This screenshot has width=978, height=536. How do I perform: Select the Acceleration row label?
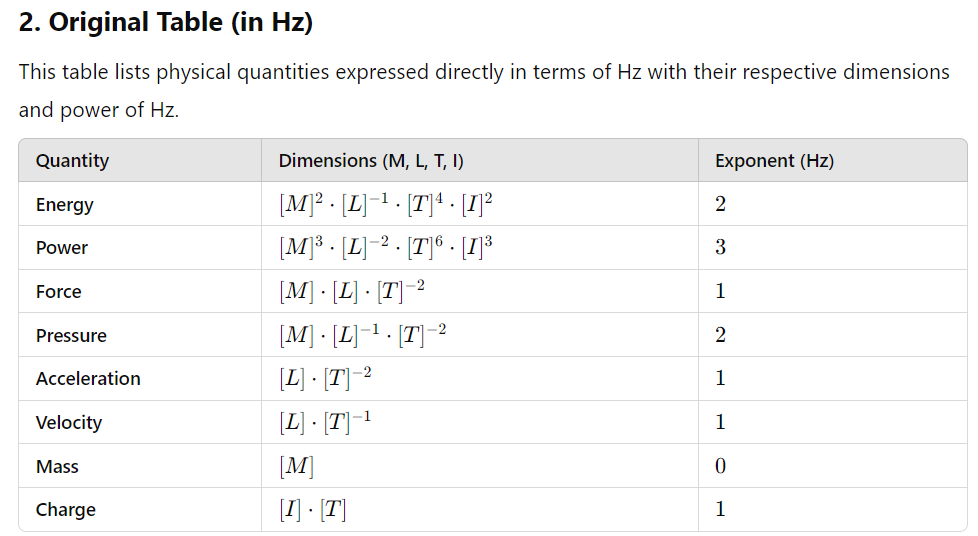tap(88, 379)
